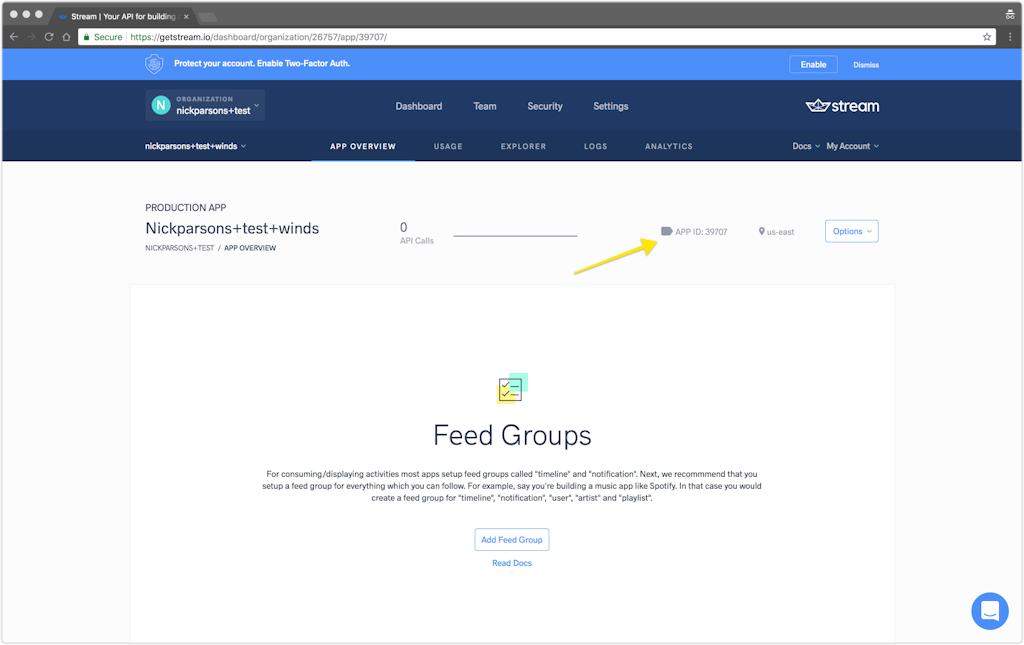The width and height of the screenshot is (1024, 645).
Task: Expand the My Account menu
Action: point(852,146)
